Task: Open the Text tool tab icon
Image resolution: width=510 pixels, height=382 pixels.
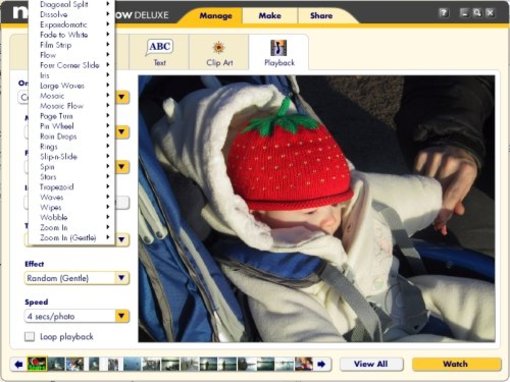Action: tap(159, 48)
